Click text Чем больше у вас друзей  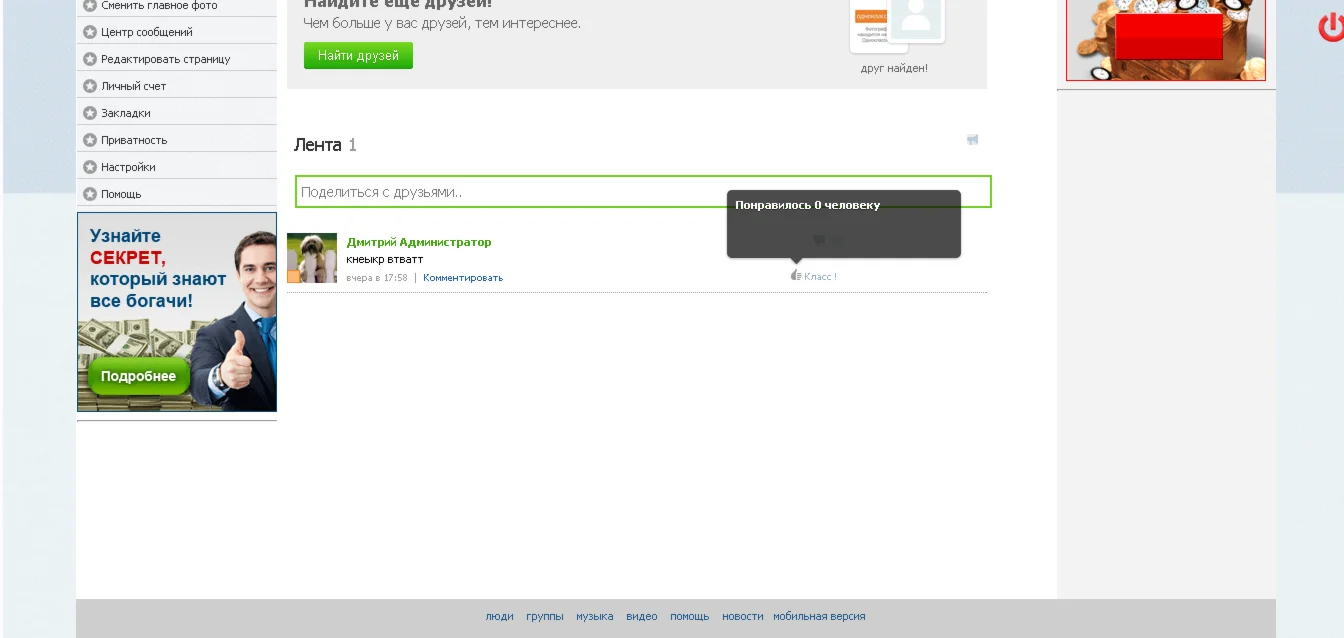442,23
